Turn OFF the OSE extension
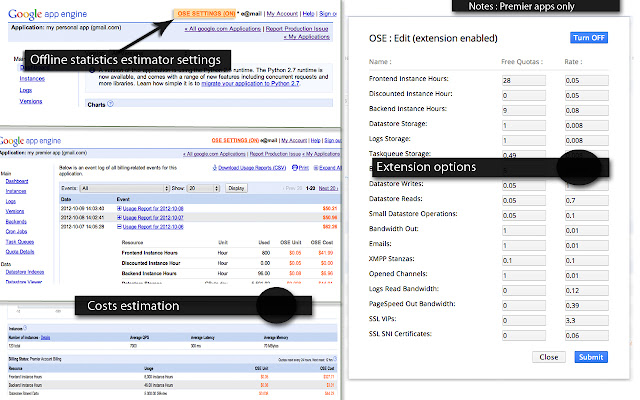The width and height of the screenshot is (640, 400). click(589, 38)
